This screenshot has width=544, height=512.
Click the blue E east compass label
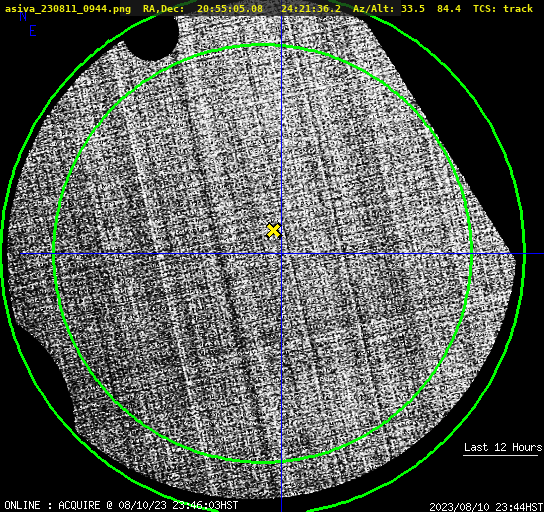click(33, 31)
